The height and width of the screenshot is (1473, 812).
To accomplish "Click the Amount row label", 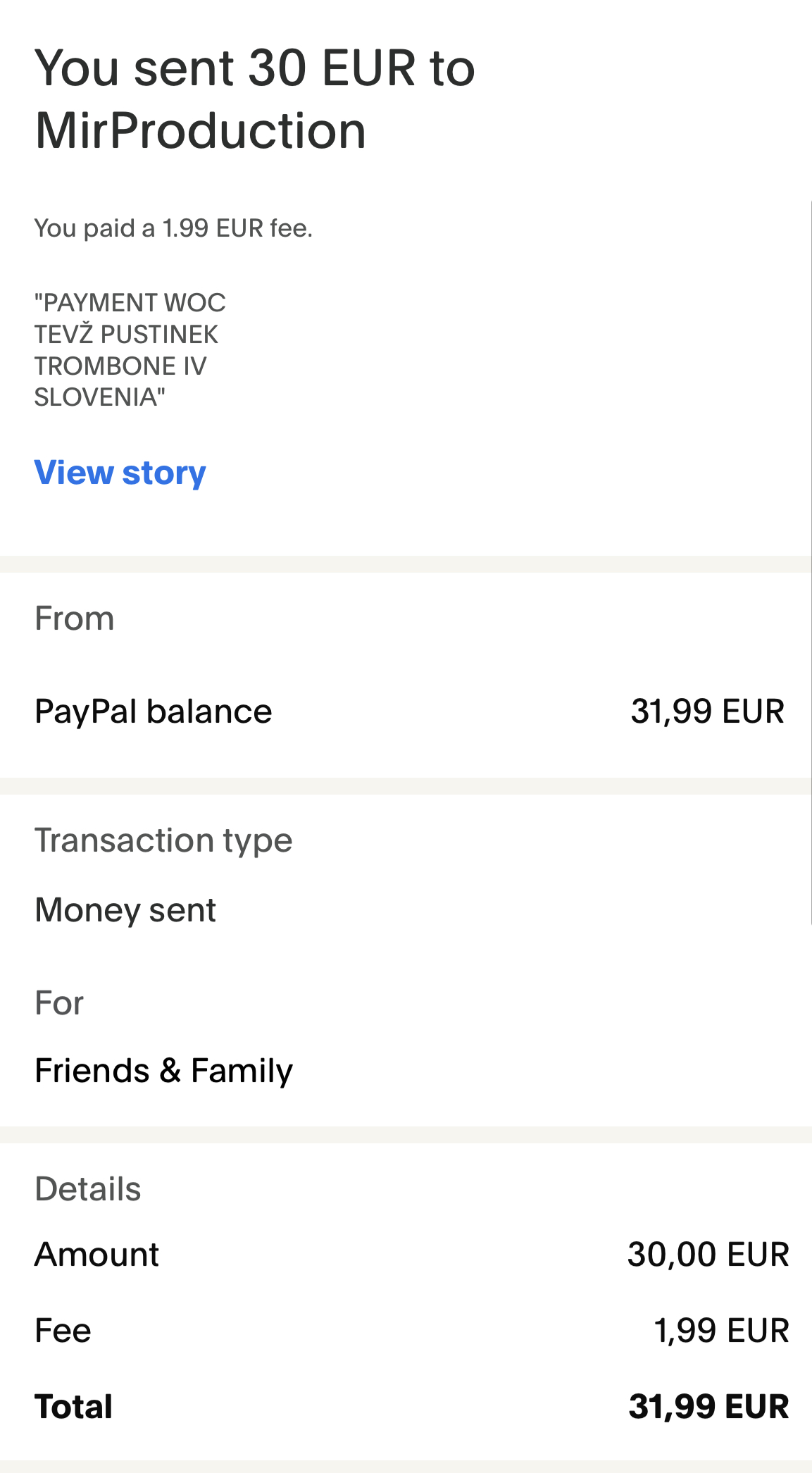I will tap(96, 1255).
